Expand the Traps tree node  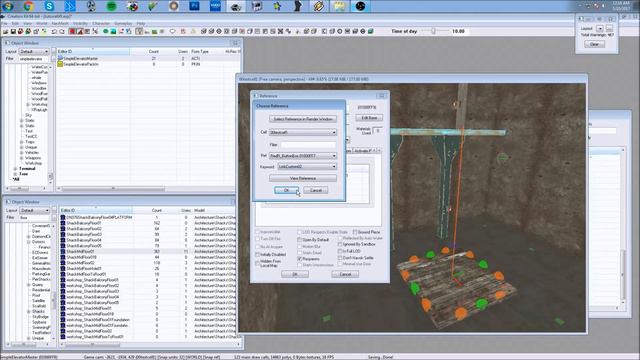click(21, 142)
